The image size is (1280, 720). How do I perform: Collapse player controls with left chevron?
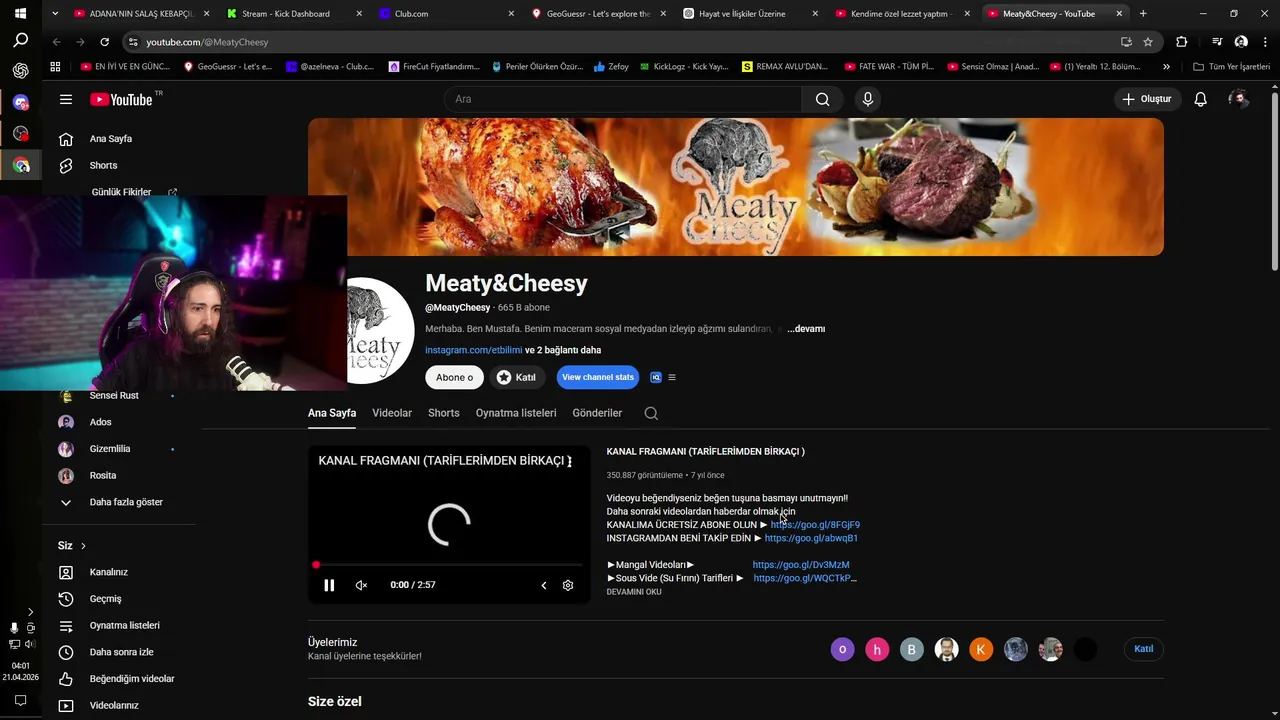click(x=544, y=585)
